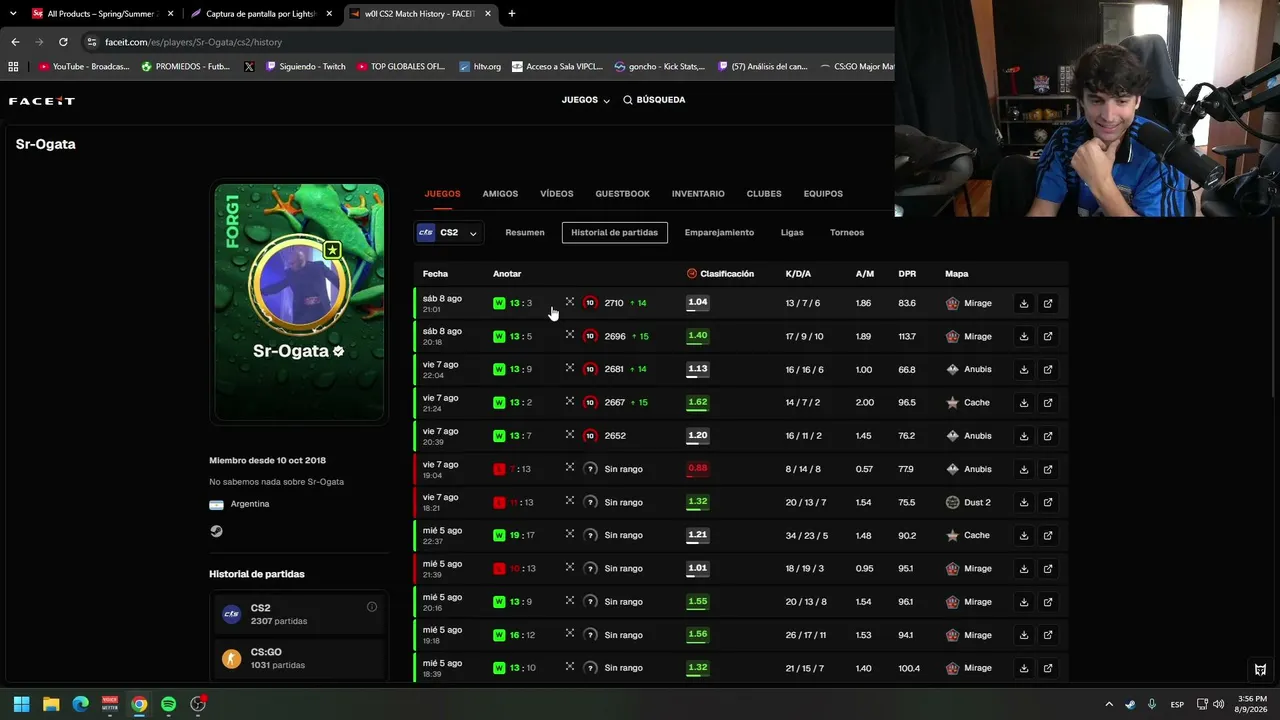Open the 19:04 Anubis match external link
This screenshot has height=720, width=1280.
(x=1048, y=469)
